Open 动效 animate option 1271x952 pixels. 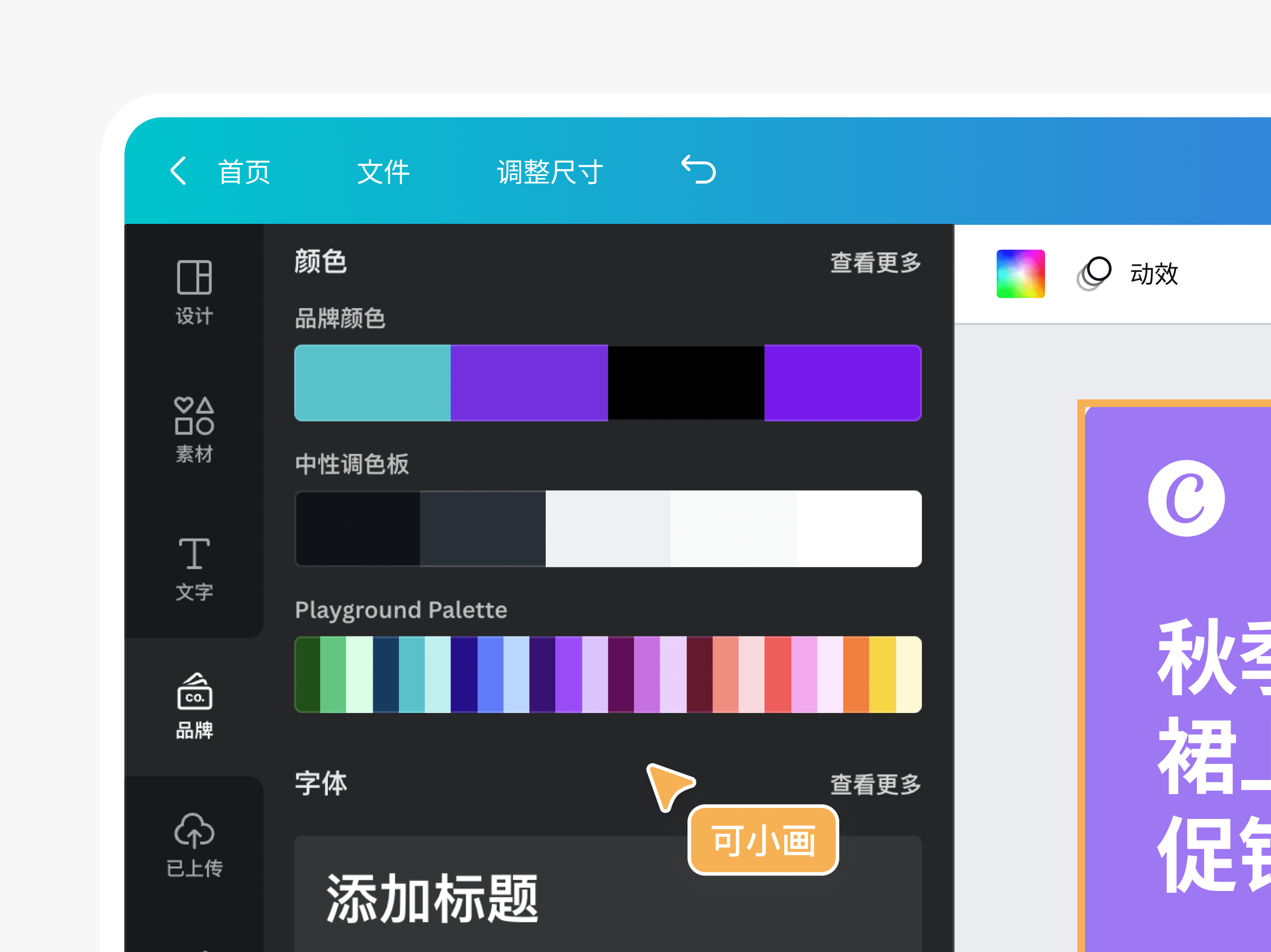click(x=1154, y=274)
